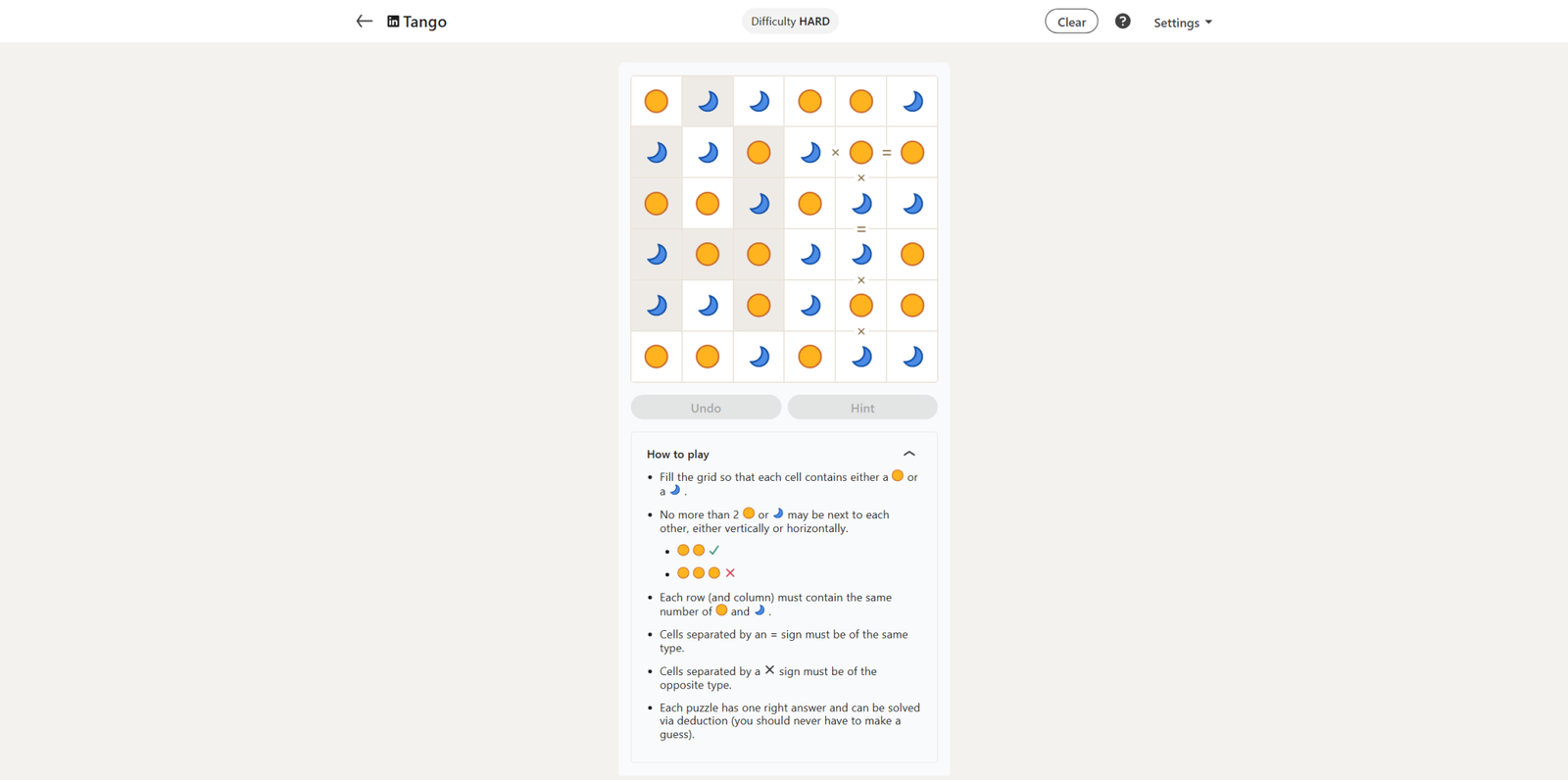The image size is (1568, 780).
Task: Request a Hint
Action: (x=862, y=408)
